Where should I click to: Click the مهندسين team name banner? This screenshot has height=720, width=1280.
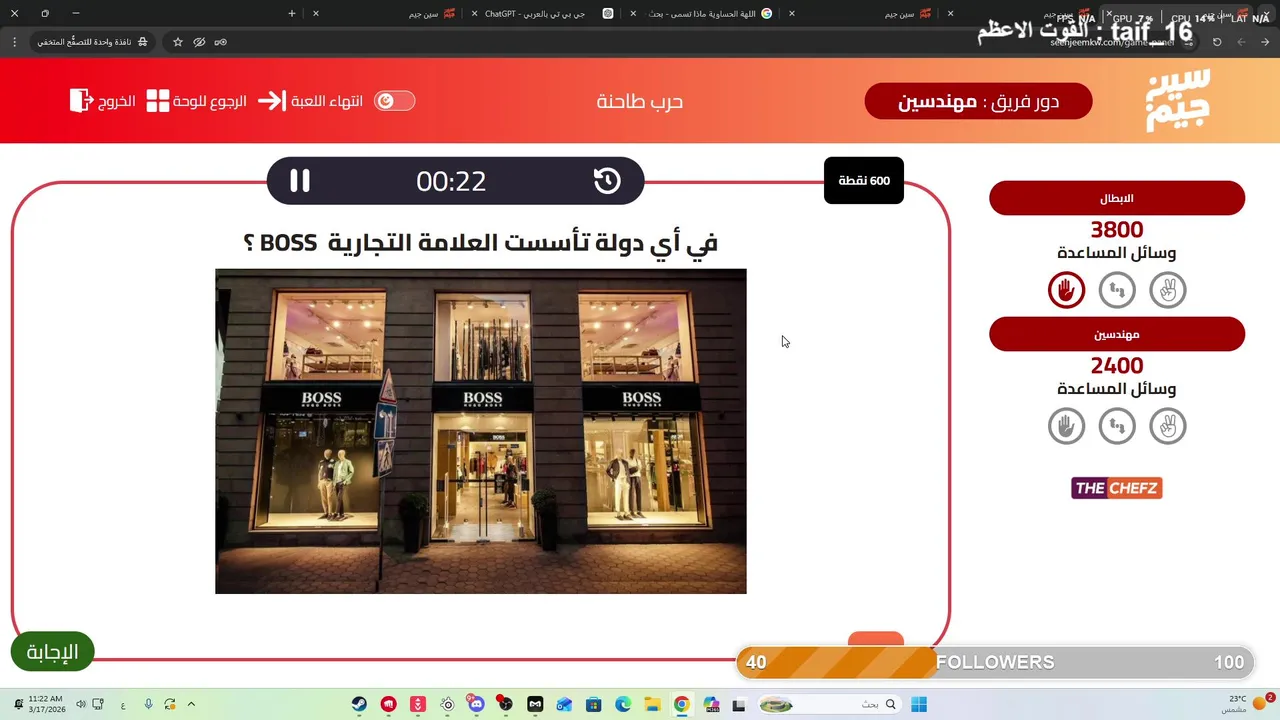point(1117,334)
